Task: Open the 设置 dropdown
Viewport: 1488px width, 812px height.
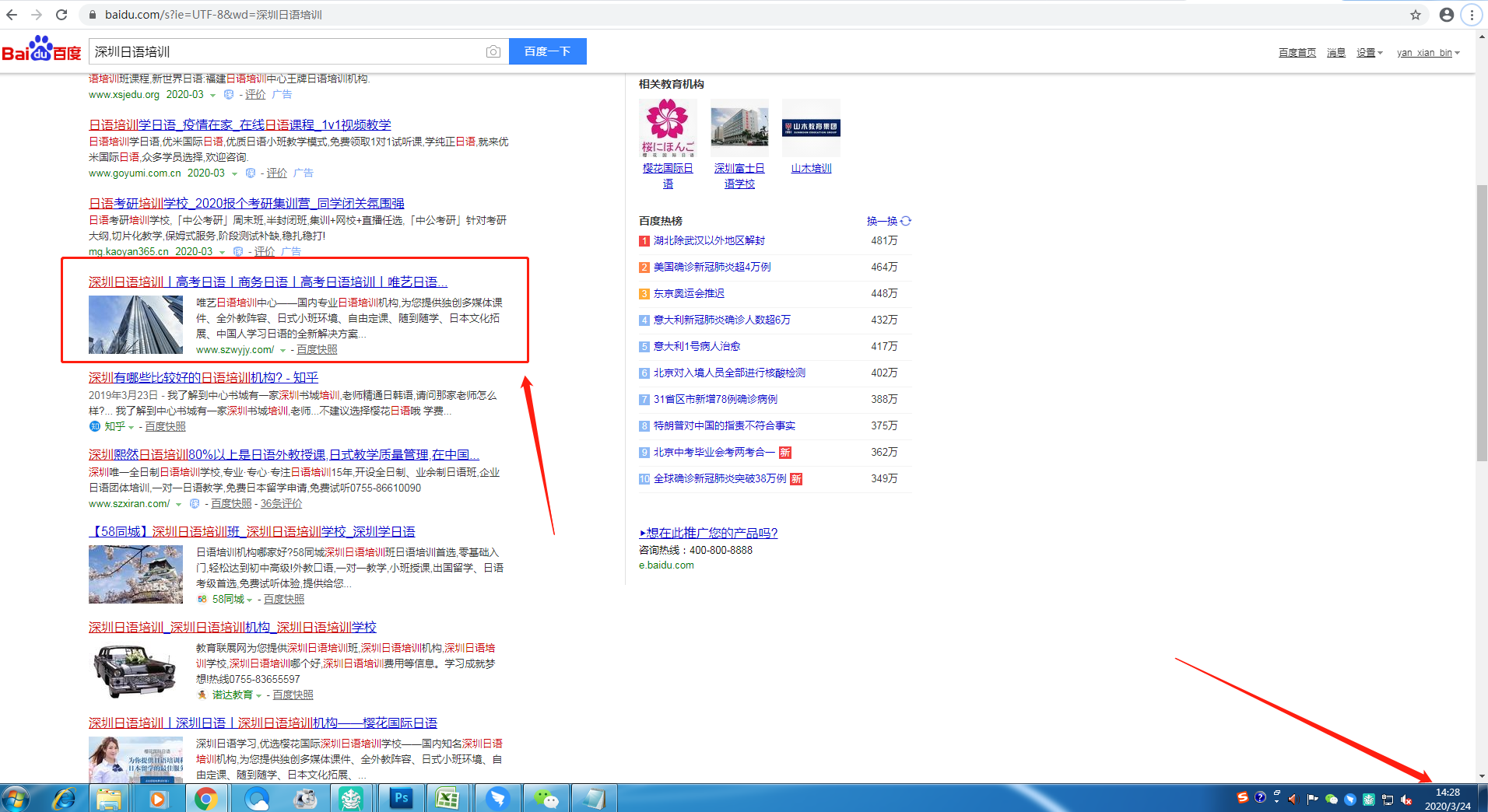Action: (1369, 53)
